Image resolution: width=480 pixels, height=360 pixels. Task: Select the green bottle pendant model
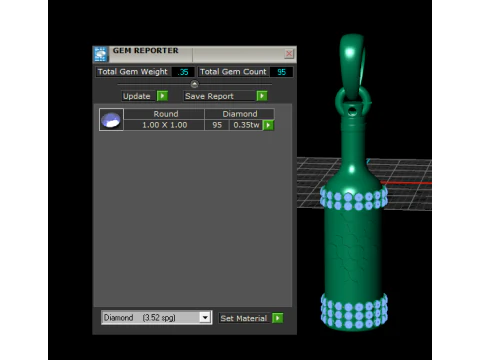click(x=353, y=247)
